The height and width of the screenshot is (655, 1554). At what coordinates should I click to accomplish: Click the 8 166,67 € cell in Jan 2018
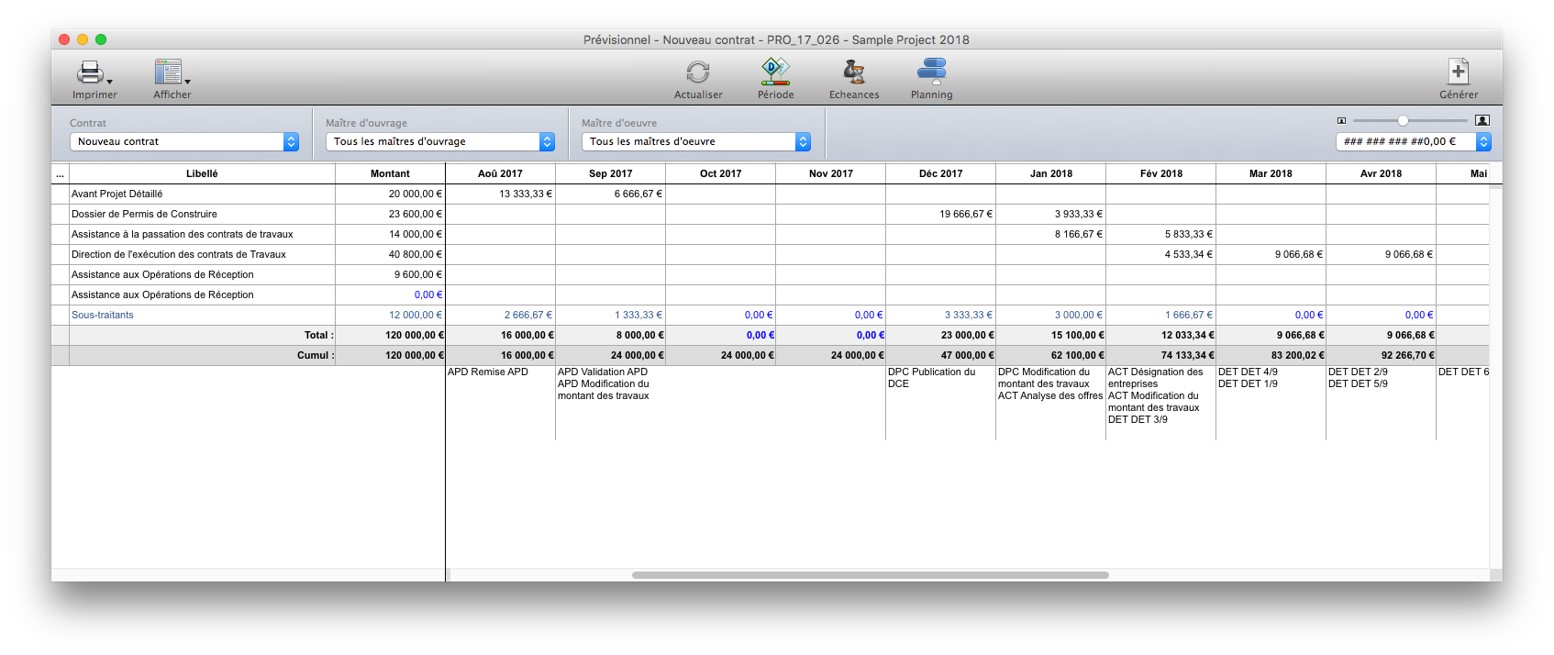[1050, 234]
